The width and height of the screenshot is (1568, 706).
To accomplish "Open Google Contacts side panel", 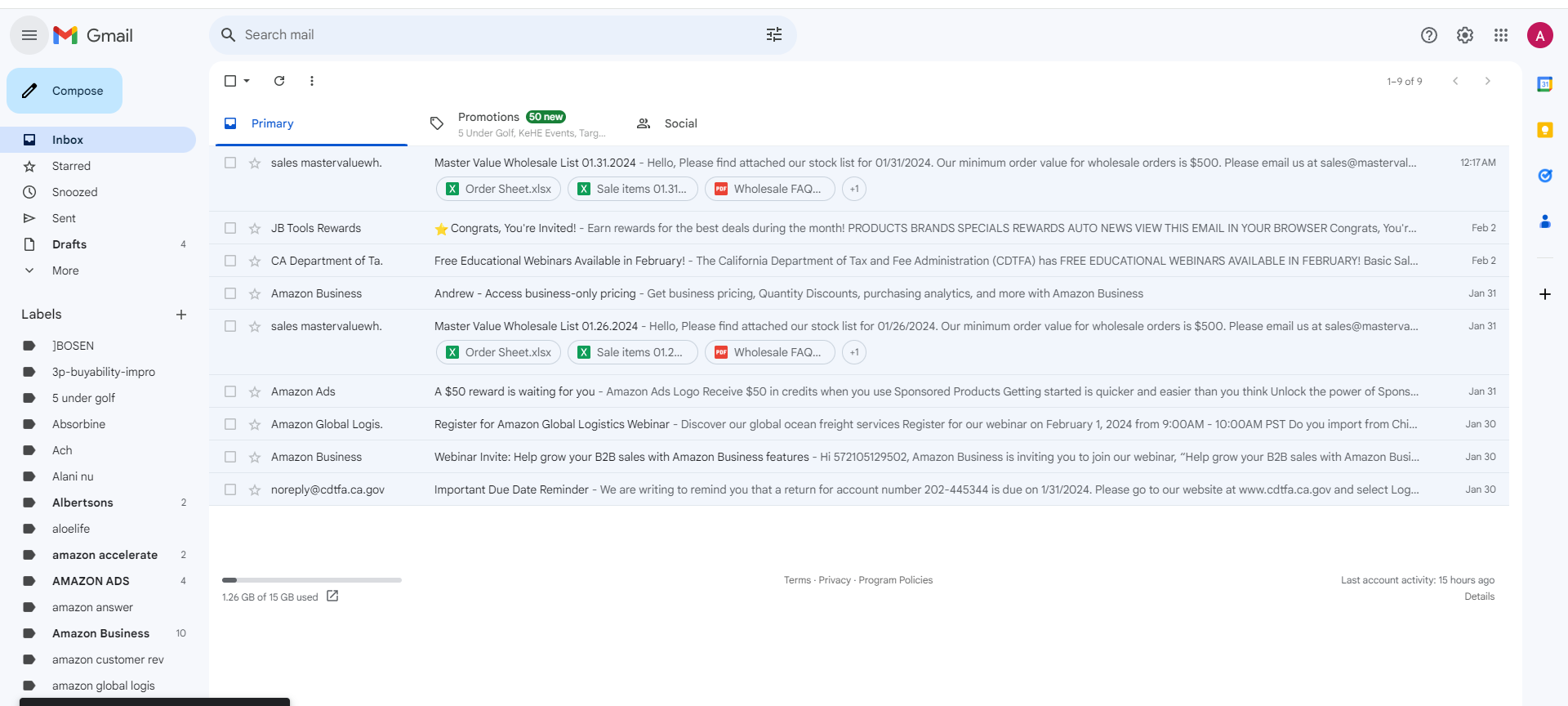I will tap(1545, 221).
